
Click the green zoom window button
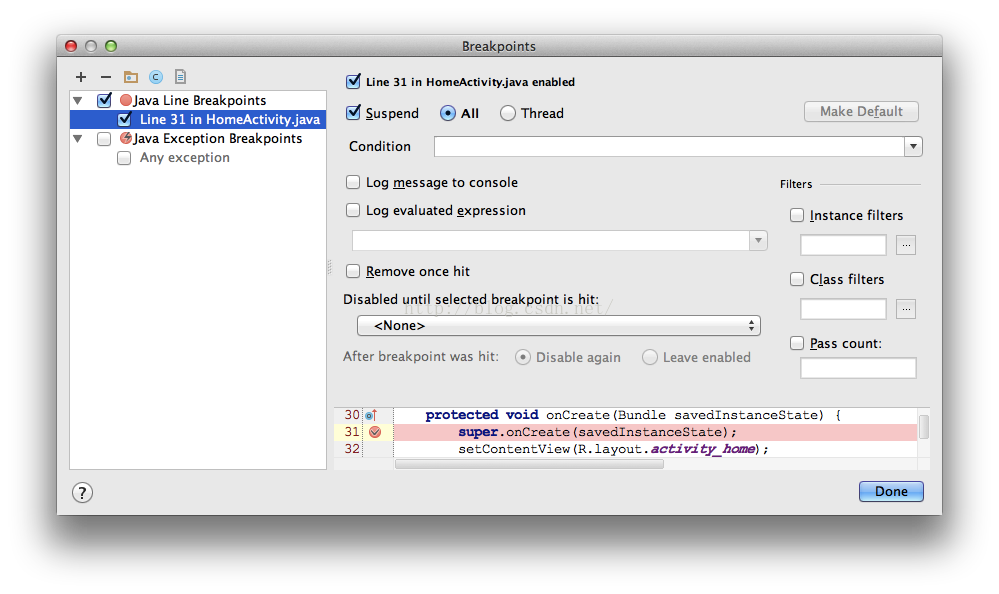tap(111, 46)
